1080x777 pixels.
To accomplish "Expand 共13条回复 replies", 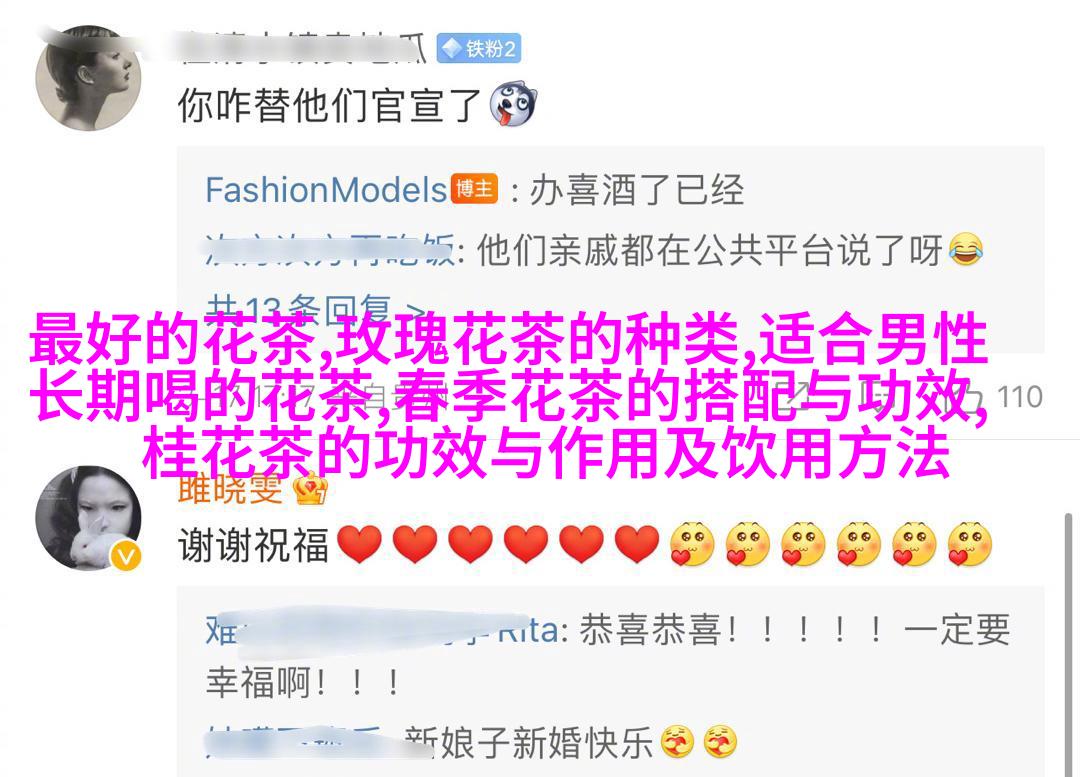I will coord(314,310).
